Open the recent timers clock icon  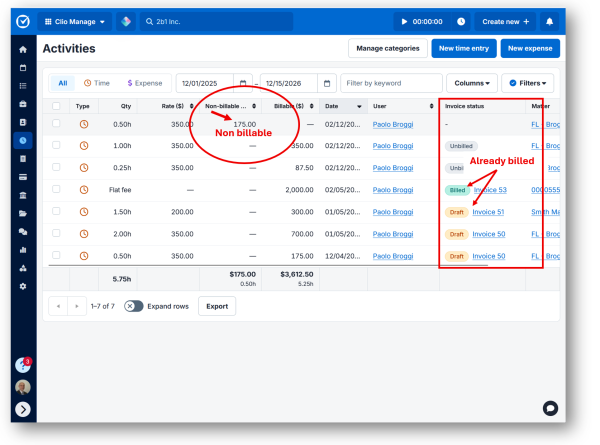point(461,22)
